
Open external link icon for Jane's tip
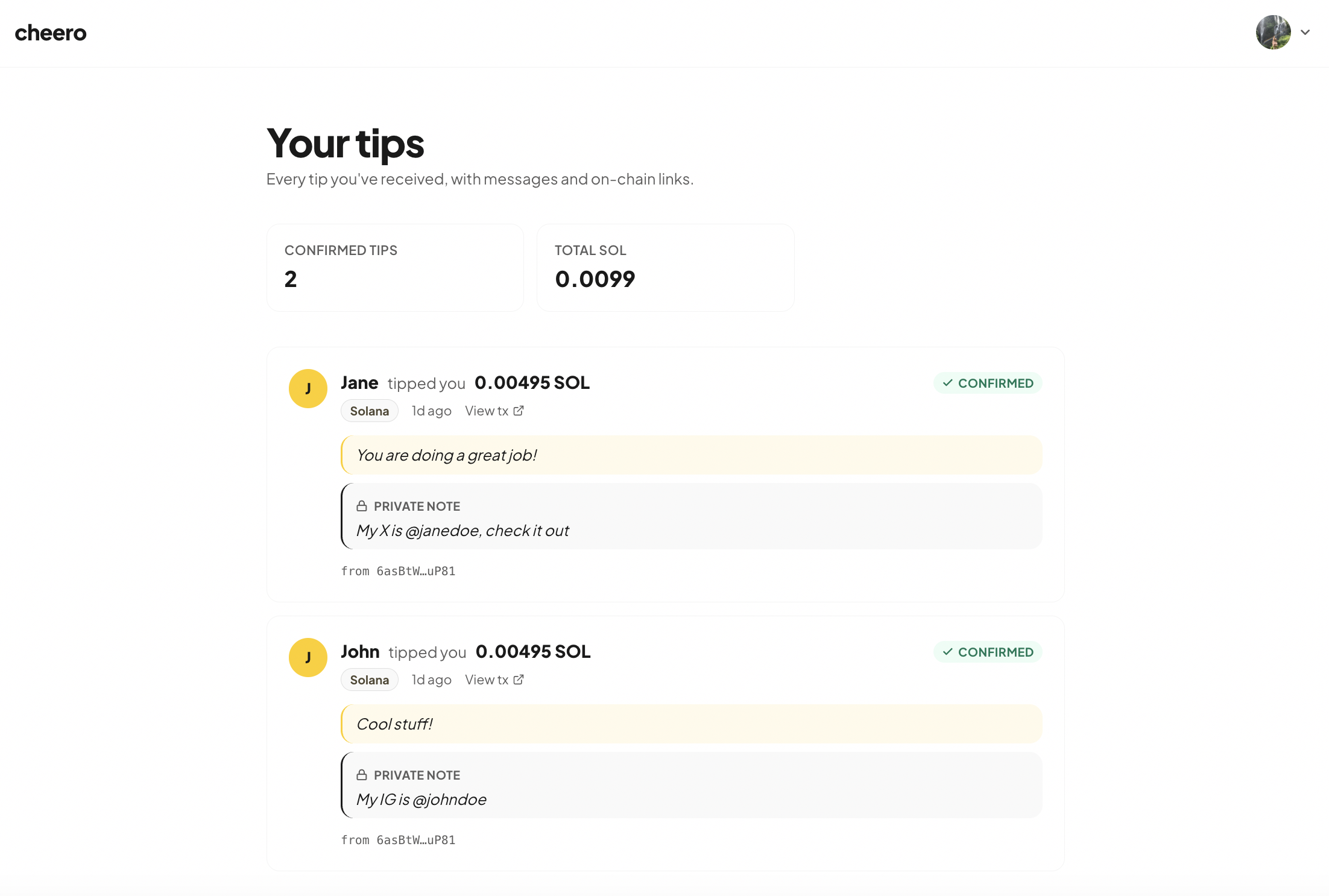click(519, 411)
